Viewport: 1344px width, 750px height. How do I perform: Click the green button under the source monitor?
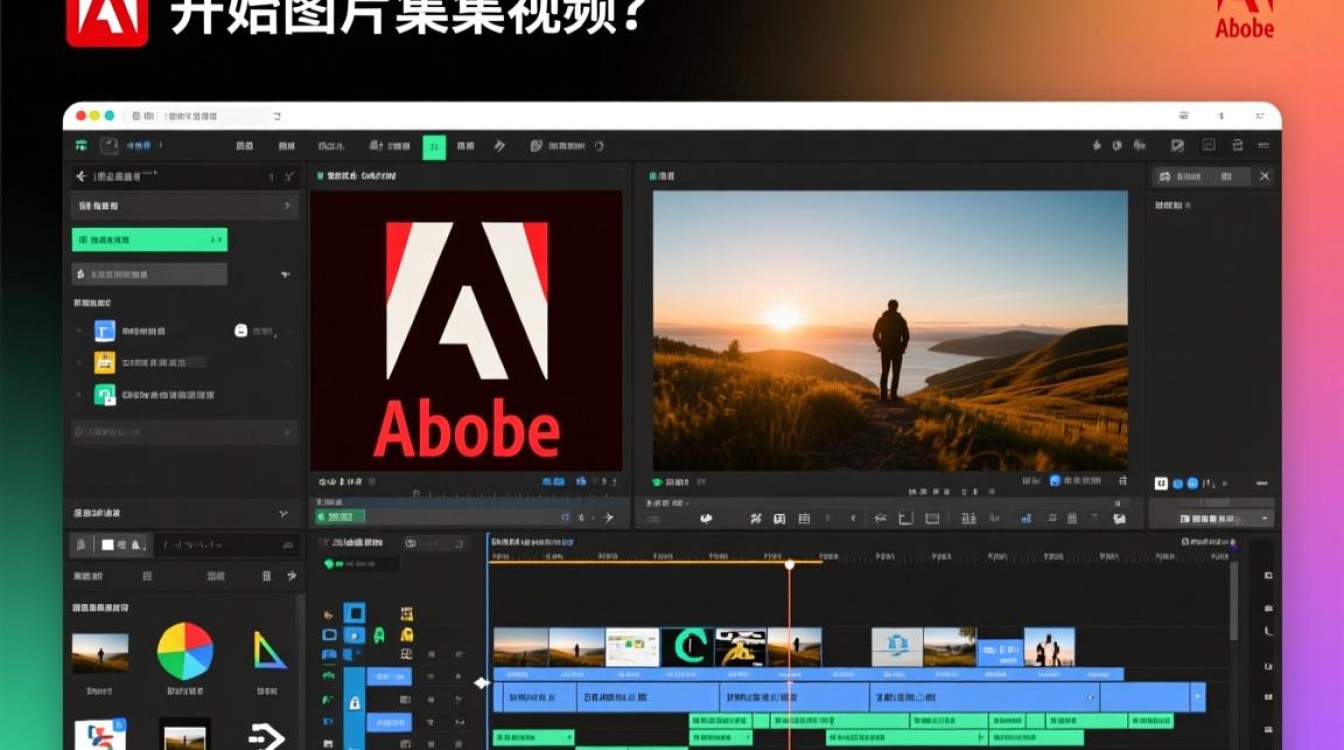point(340,517)
